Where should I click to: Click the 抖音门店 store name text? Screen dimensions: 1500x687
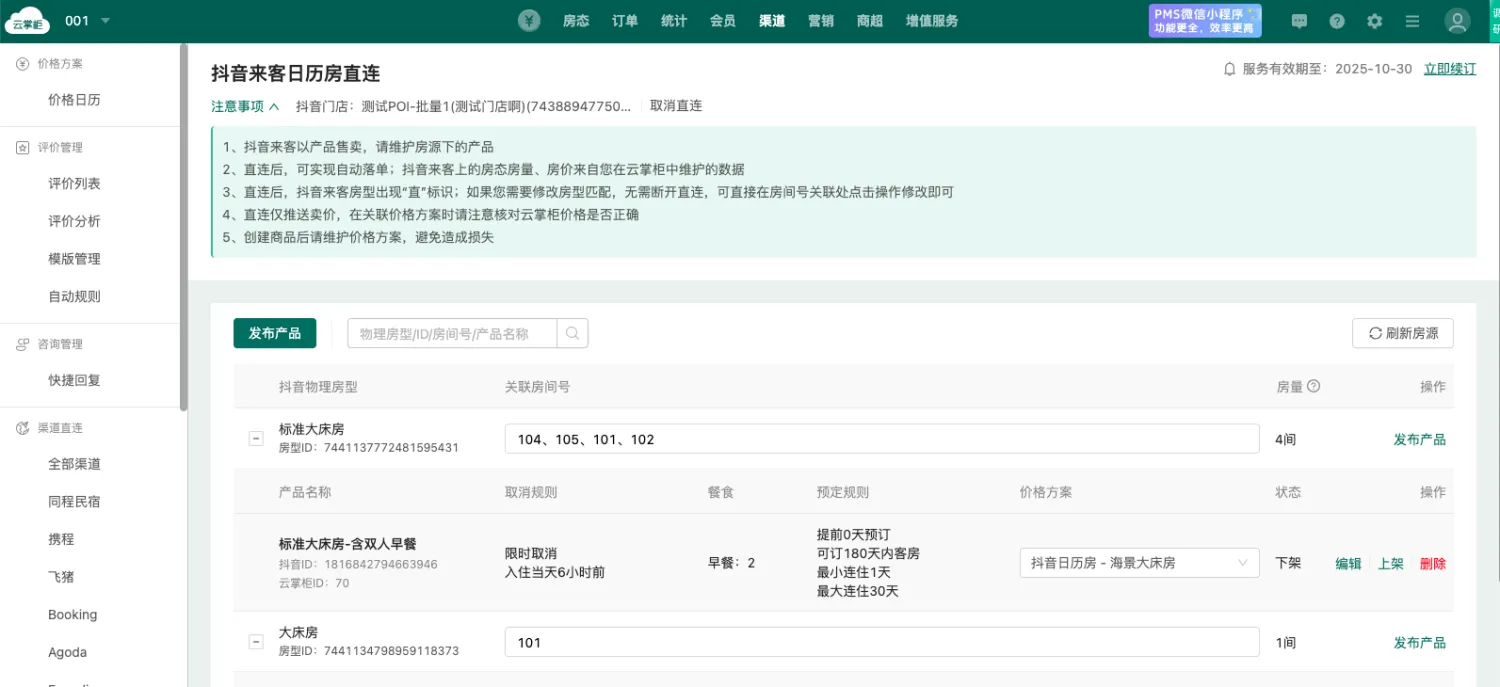point(464,105)
